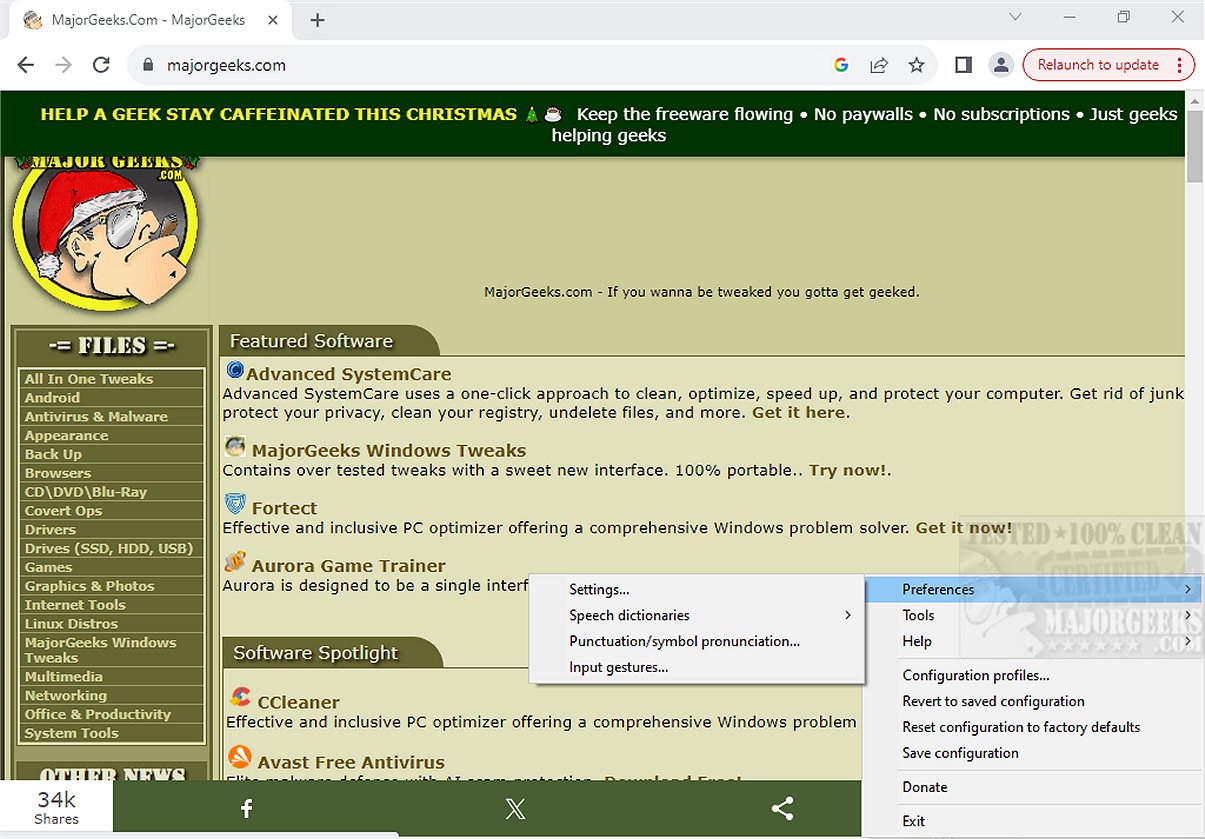Open the Back Up category link
This screenshot has width=1205, height=839.
pos(53,454)
